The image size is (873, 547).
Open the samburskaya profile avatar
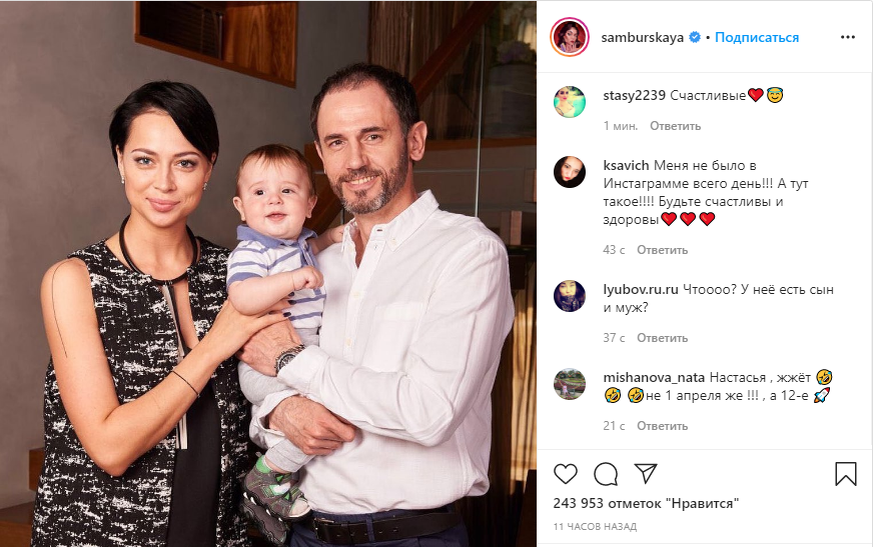(x=569, y=37)
